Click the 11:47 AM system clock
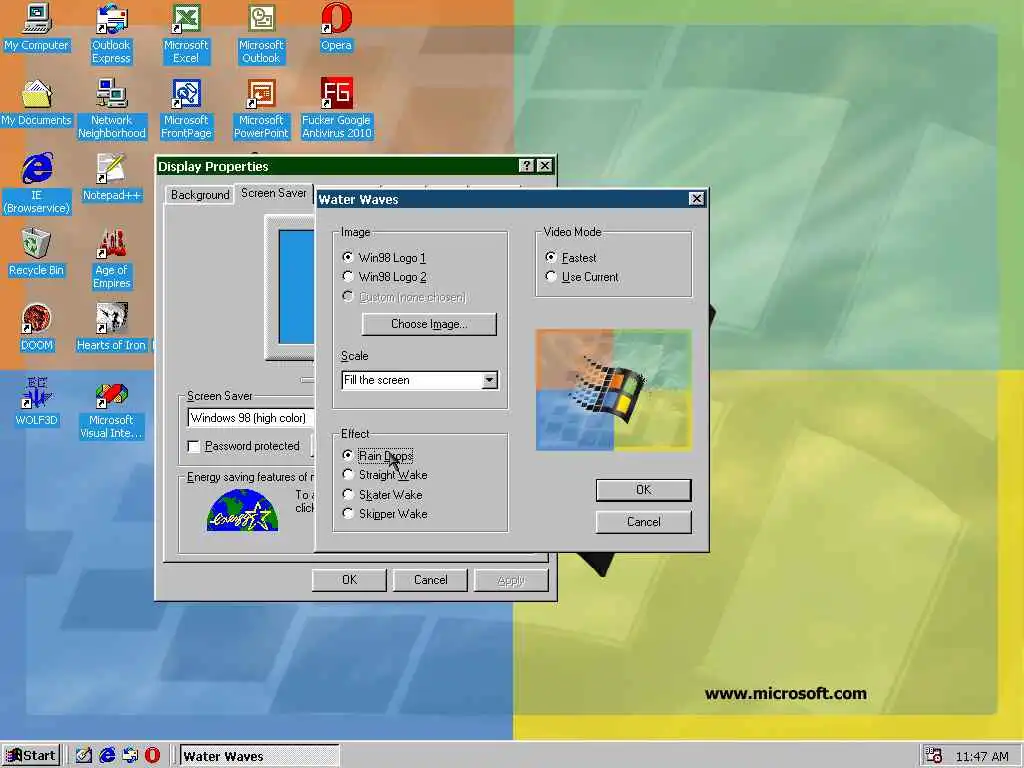The image size is (1024, 768). (982, 756)
